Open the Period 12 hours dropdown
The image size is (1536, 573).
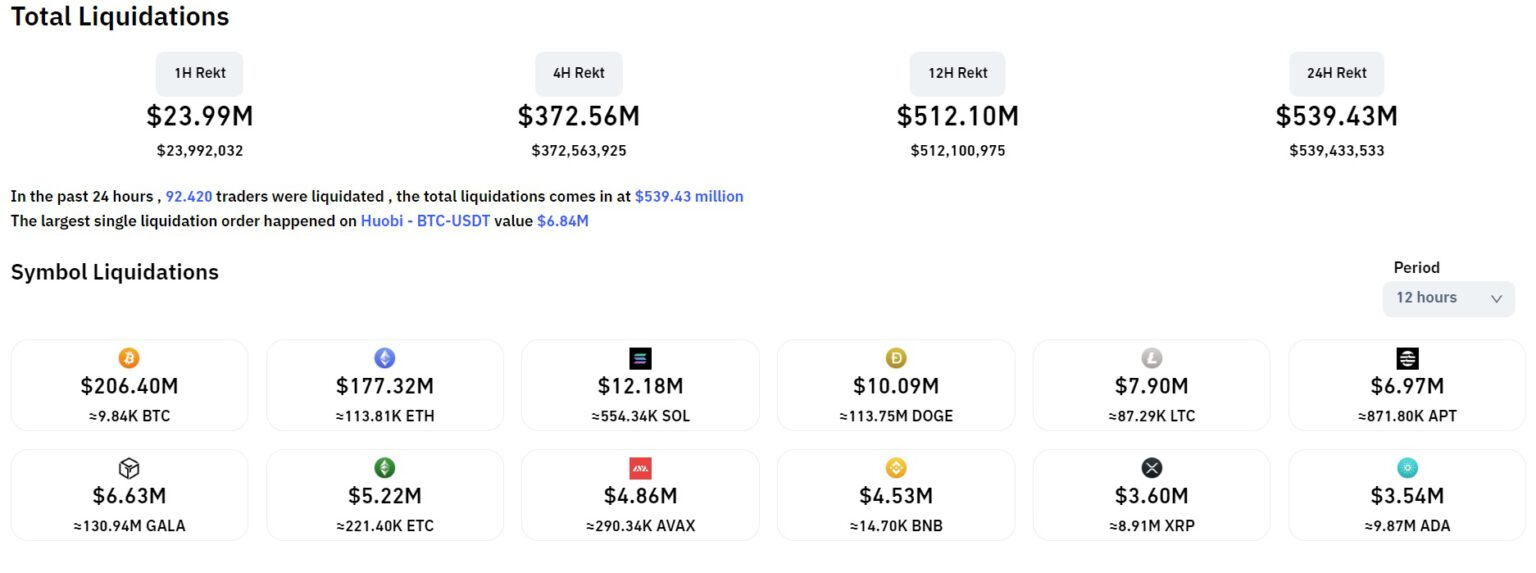point(1440,298)
